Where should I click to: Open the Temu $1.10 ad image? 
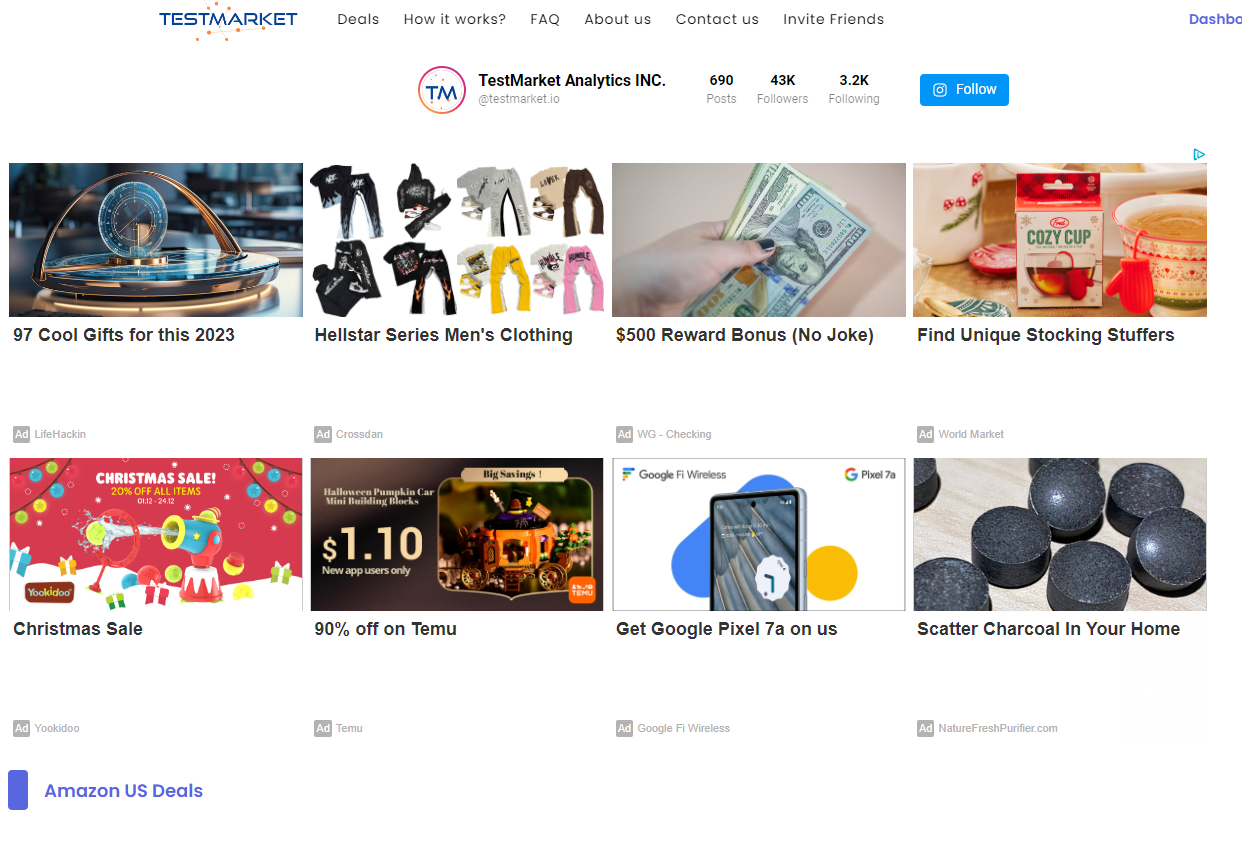coord(457,534)
